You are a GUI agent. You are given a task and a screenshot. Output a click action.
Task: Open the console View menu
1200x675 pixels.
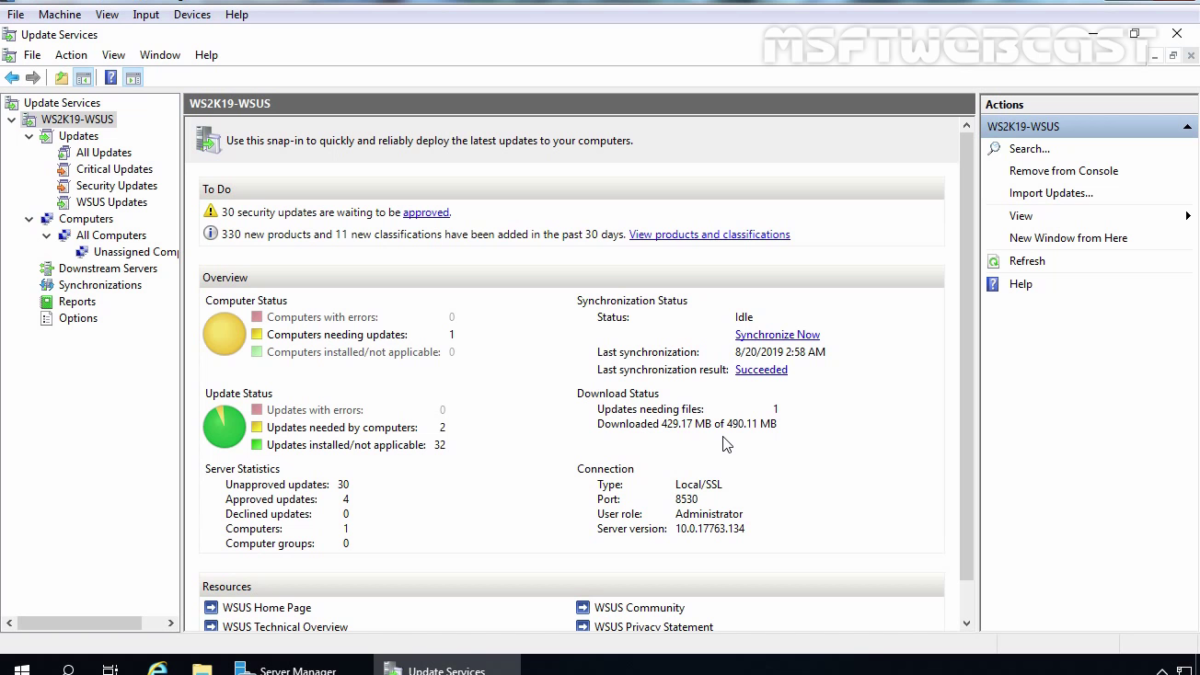click(x=114, y=55)
